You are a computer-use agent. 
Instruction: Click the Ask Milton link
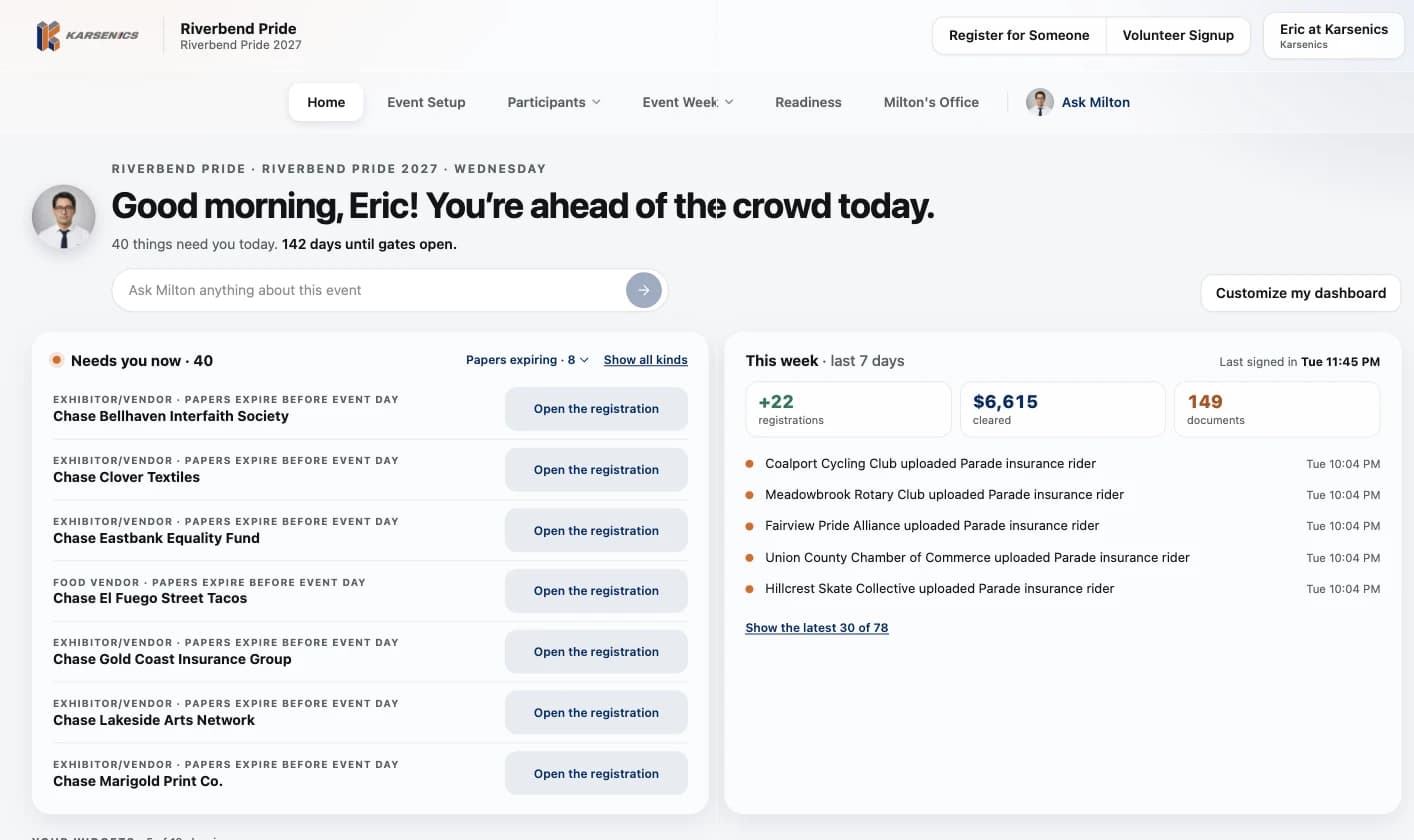click(x=1096, y=102)
